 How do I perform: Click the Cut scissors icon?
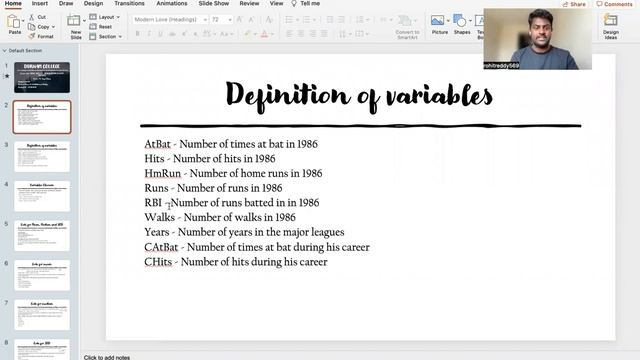(31, 17)
